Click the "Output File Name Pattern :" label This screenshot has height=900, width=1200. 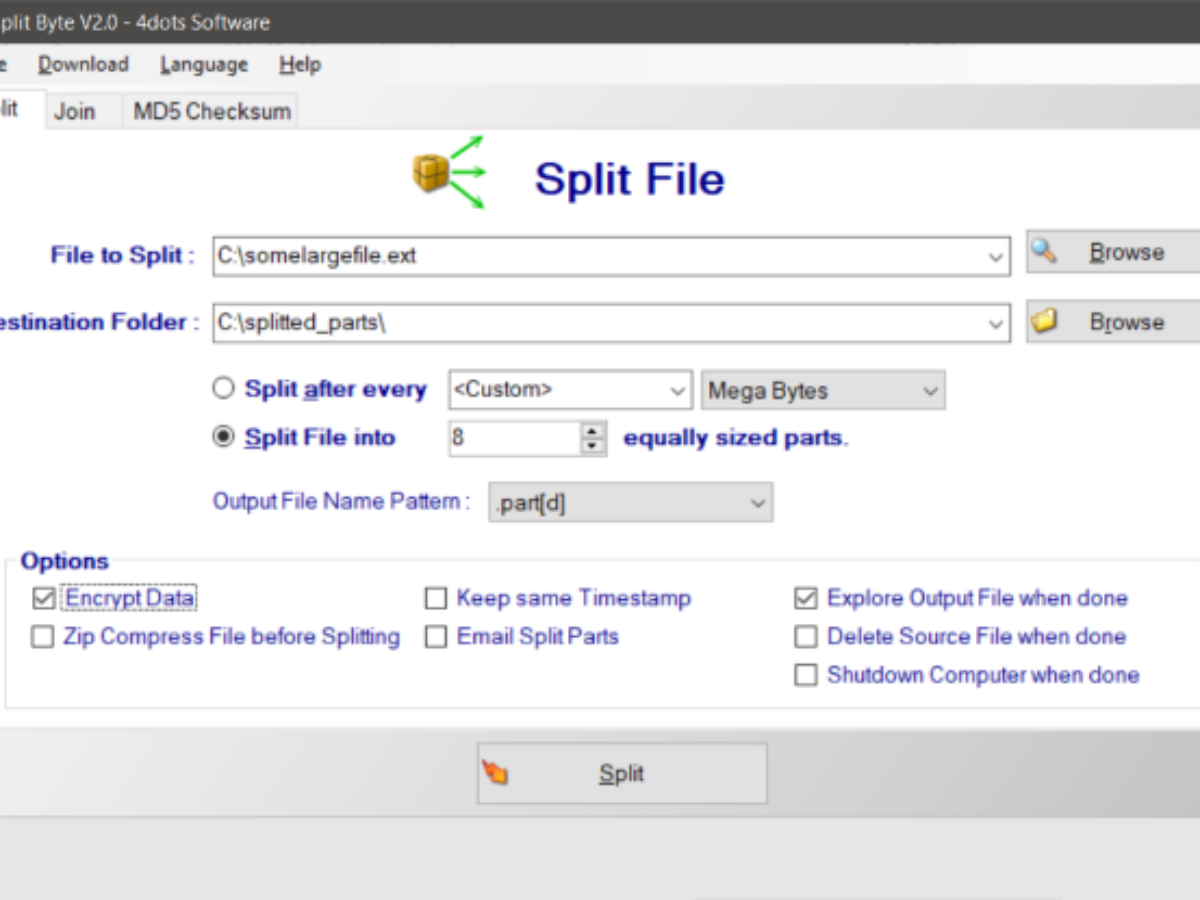(x=342, y=502)
